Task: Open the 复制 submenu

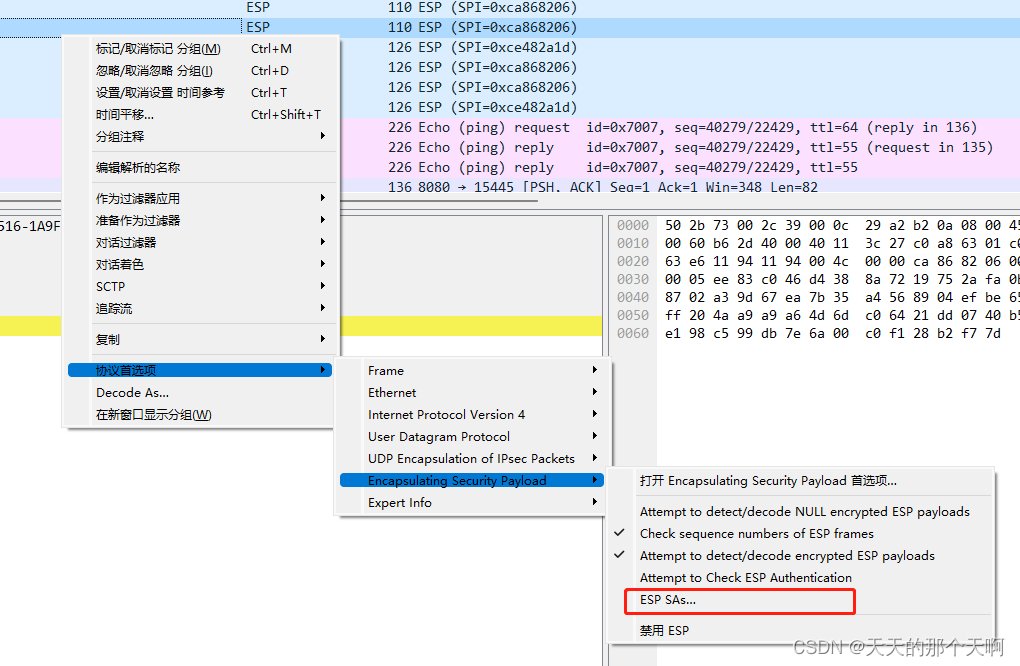Action: point(108,340)
